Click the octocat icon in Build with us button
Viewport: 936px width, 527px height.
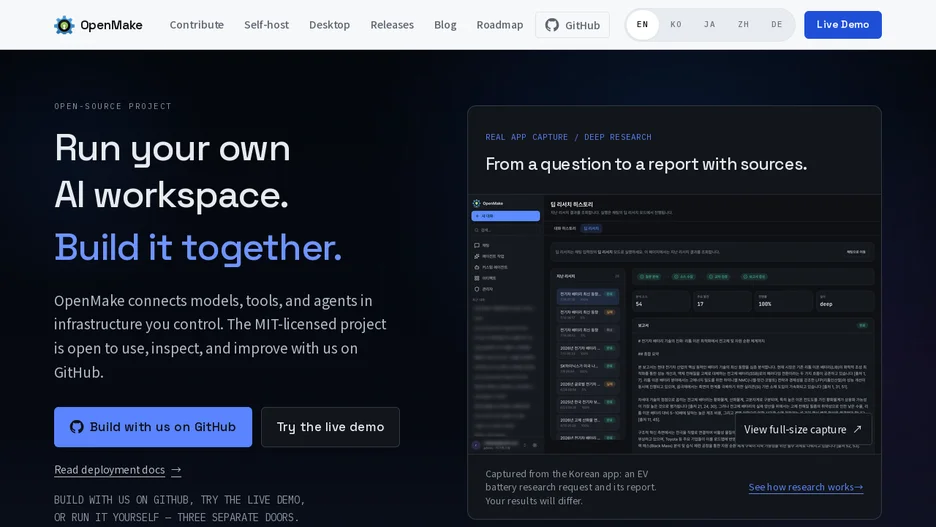(76, 427)
